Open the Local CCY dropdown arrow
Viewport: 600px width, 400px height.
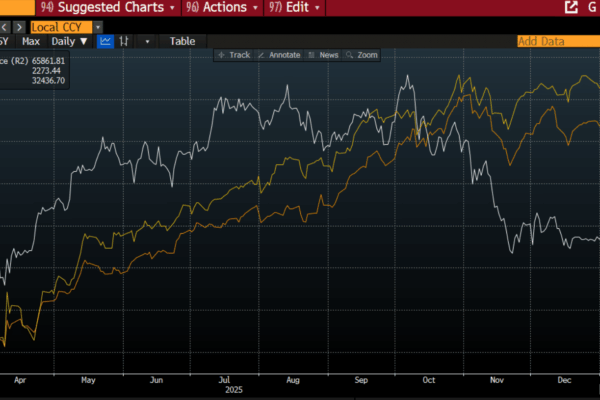(98, 27)
